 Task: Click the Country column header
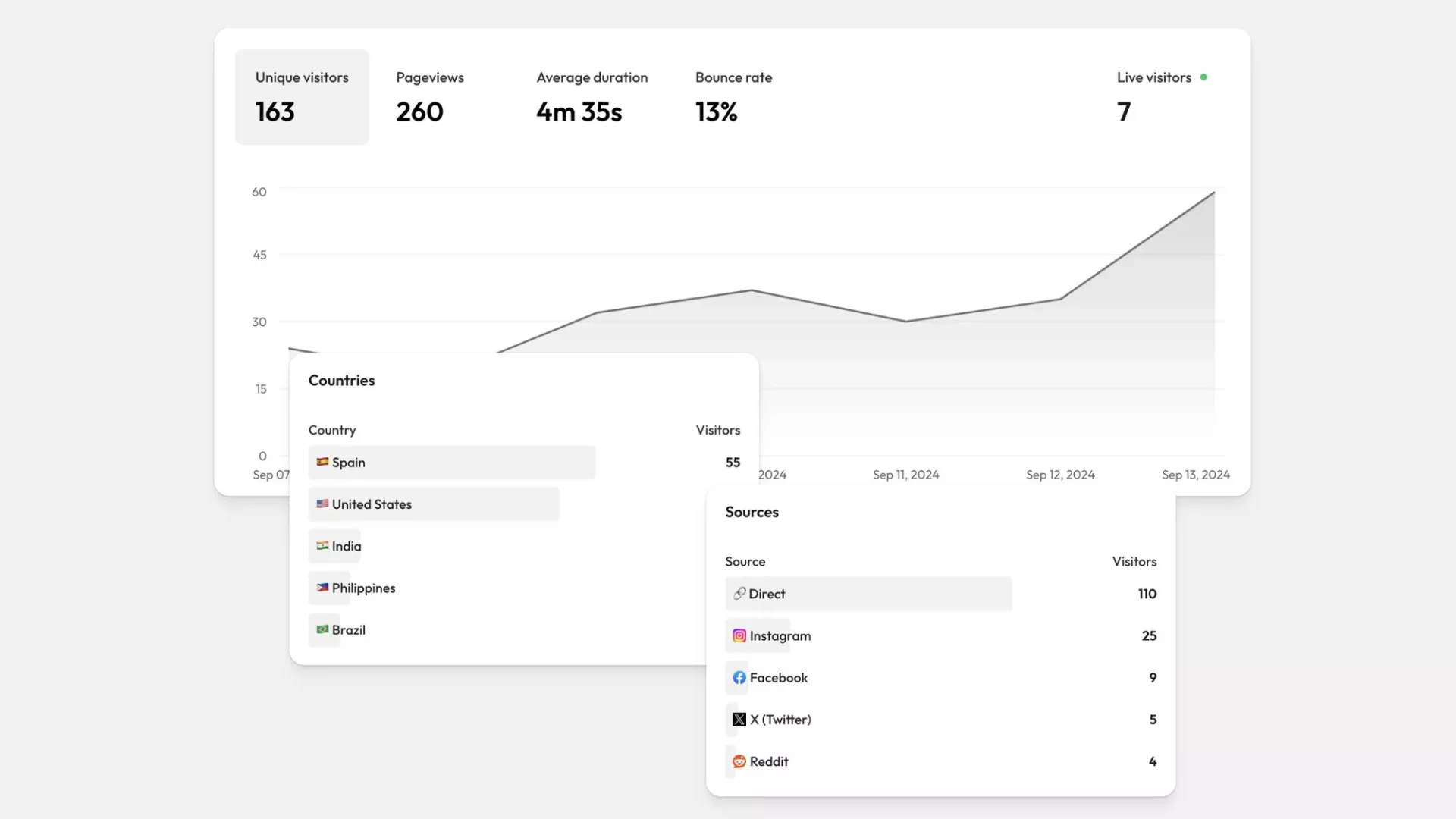click(332, 430)
